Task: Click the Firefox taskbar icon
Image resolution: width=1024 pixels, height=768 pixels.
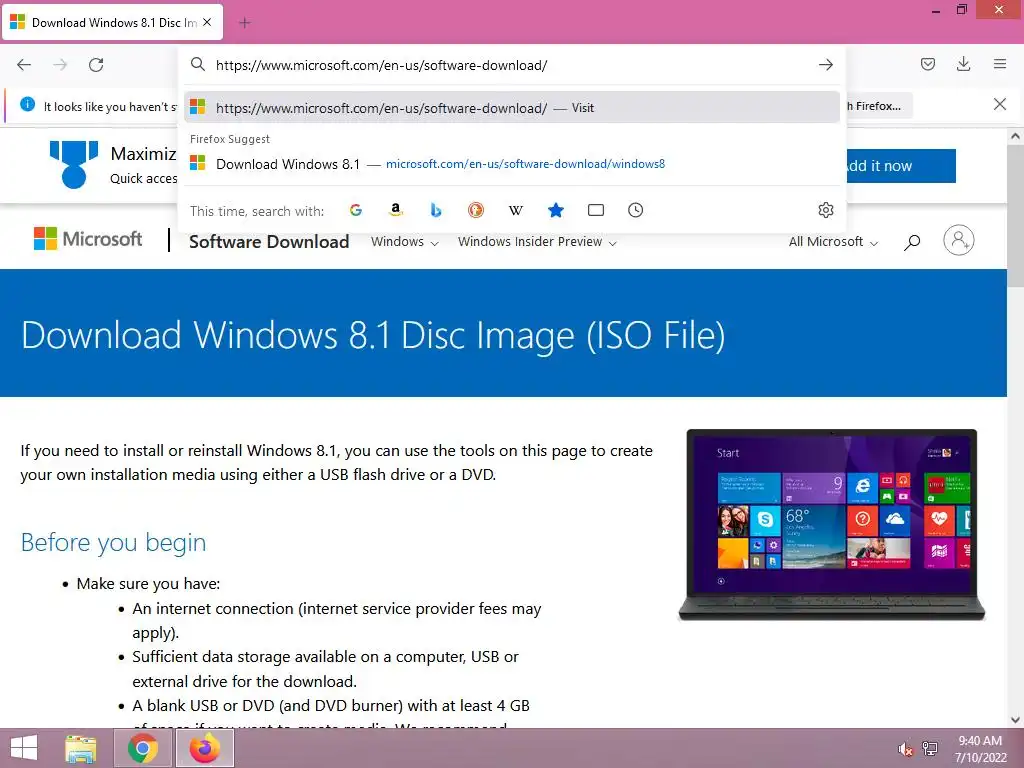Action: [205, 748]
